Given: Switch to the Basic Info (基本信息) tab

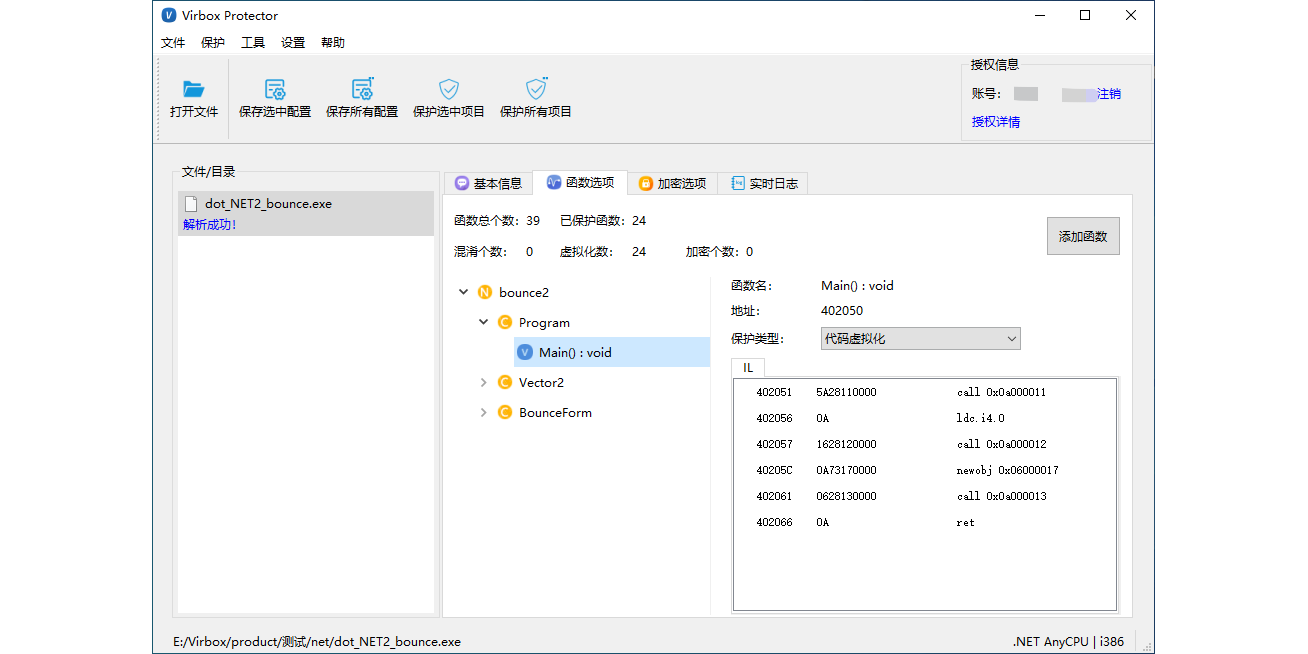Looking at the screenshot, I should point(488,183).
